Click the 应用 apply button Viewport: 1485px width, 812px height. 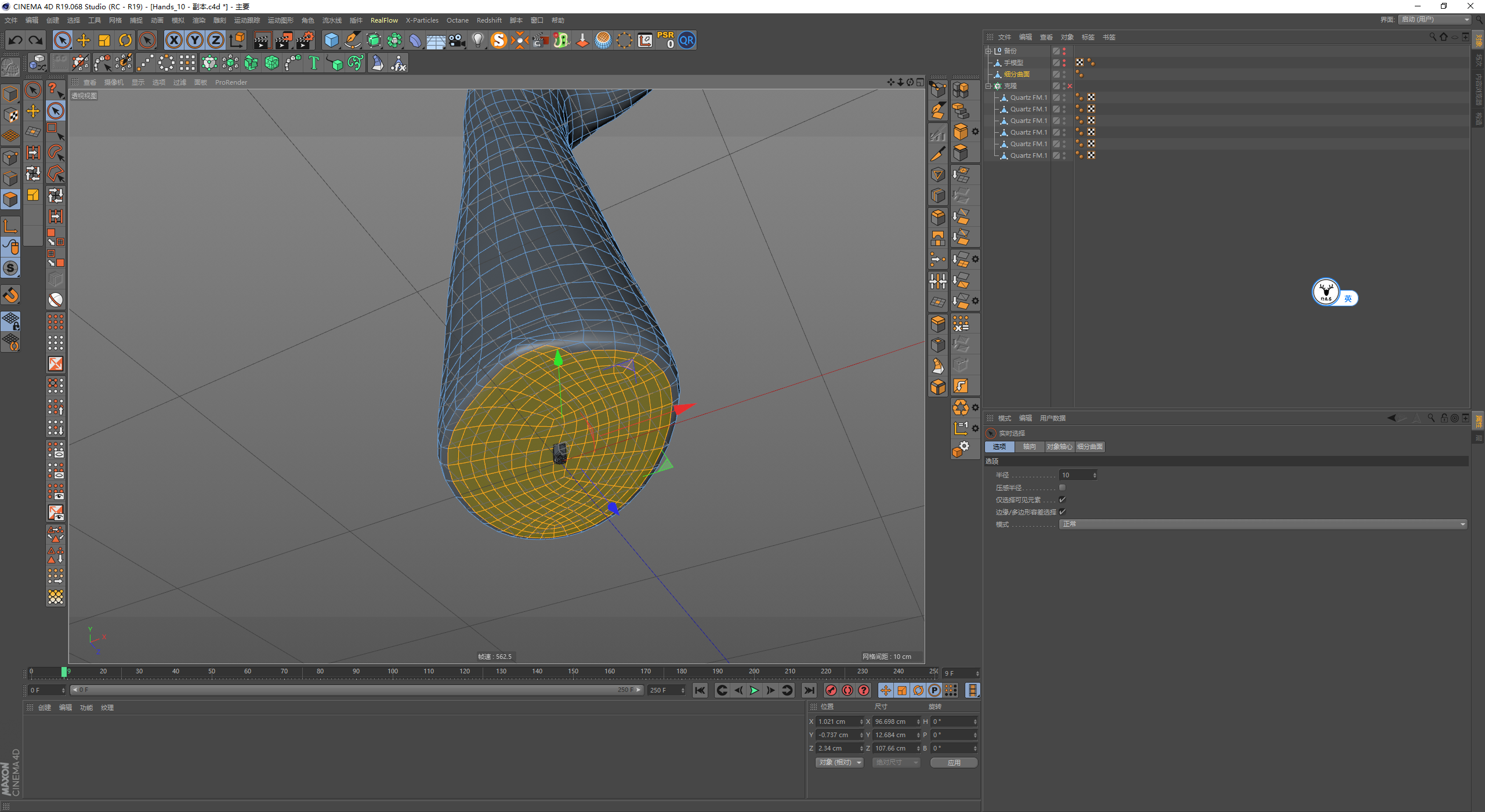pyautogui.click(x=954, y=762)
